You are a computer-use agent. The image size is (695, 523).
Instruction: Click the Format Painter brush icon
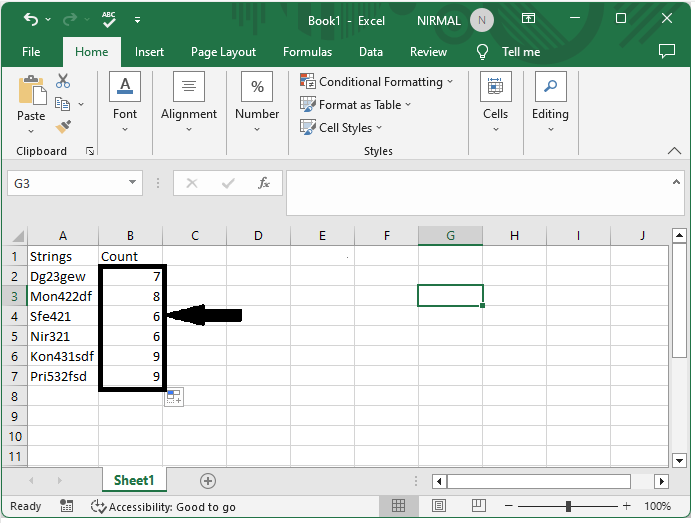pyautogui.click(x=63, y=127)
